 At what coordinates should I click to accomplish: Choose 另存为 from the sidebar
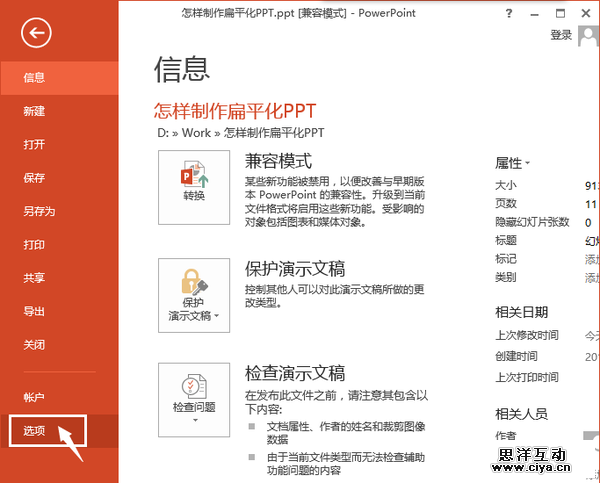click(x=39, y=211)
